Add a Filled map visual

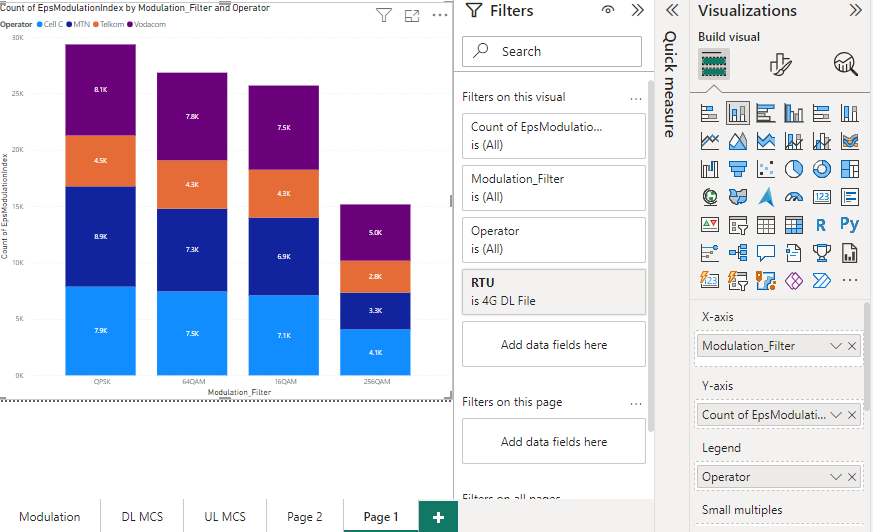tap(737, 196)
